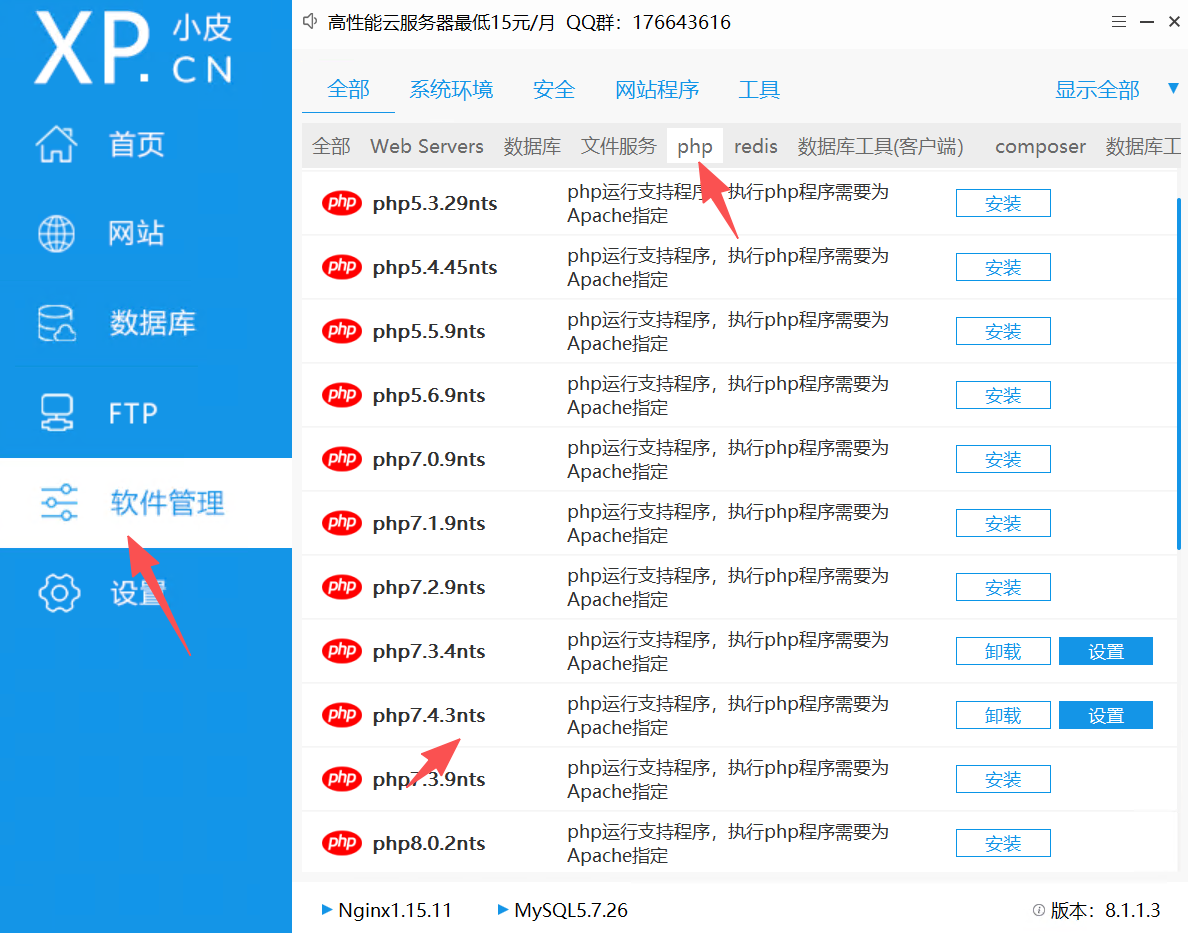The width and height of the screenshot is (1188, 933).
Task: Click the Home house icon in sidebar
Action: (57, 145)
